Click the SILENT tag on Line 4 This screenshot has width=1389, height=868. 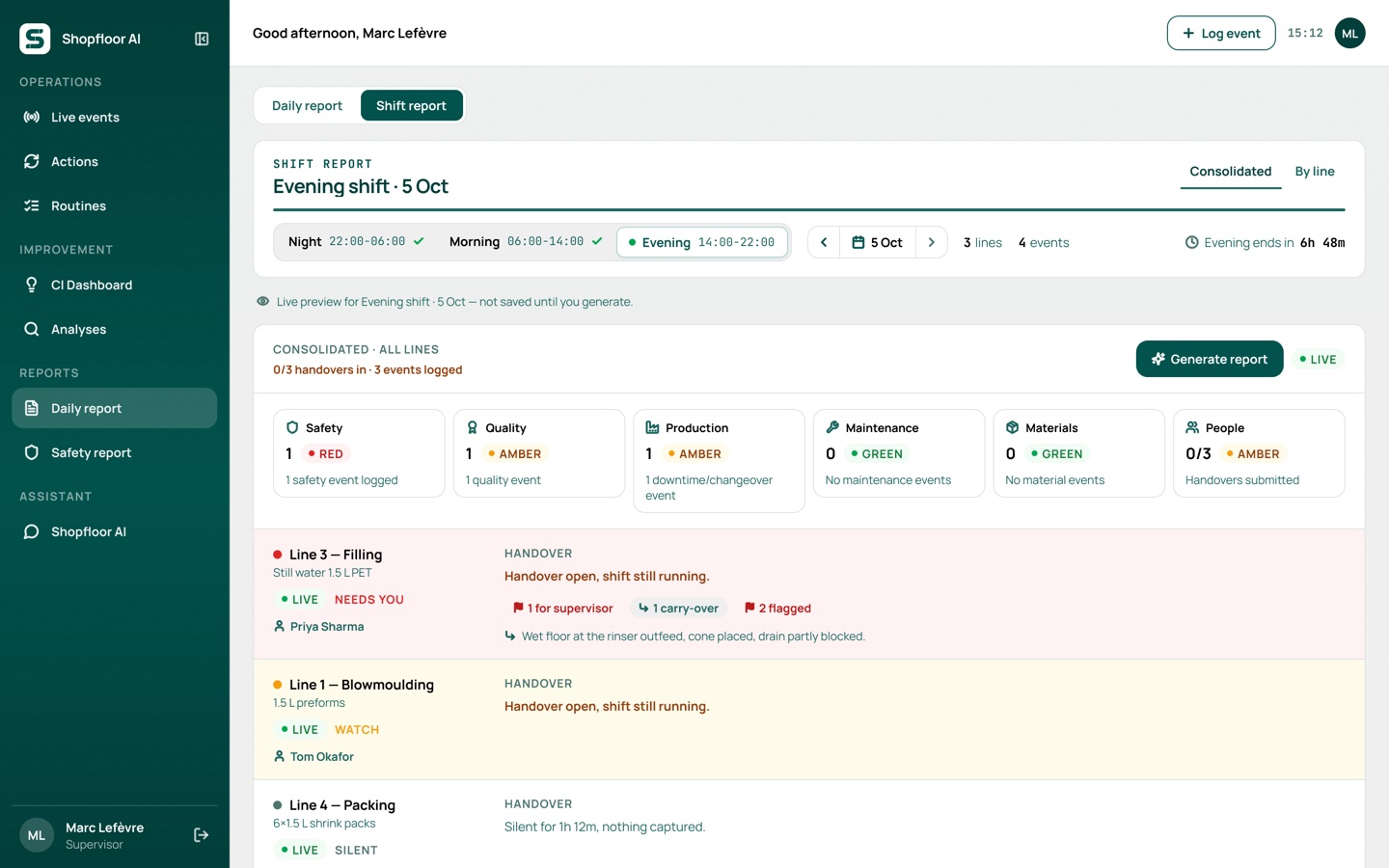click(356, 851)
